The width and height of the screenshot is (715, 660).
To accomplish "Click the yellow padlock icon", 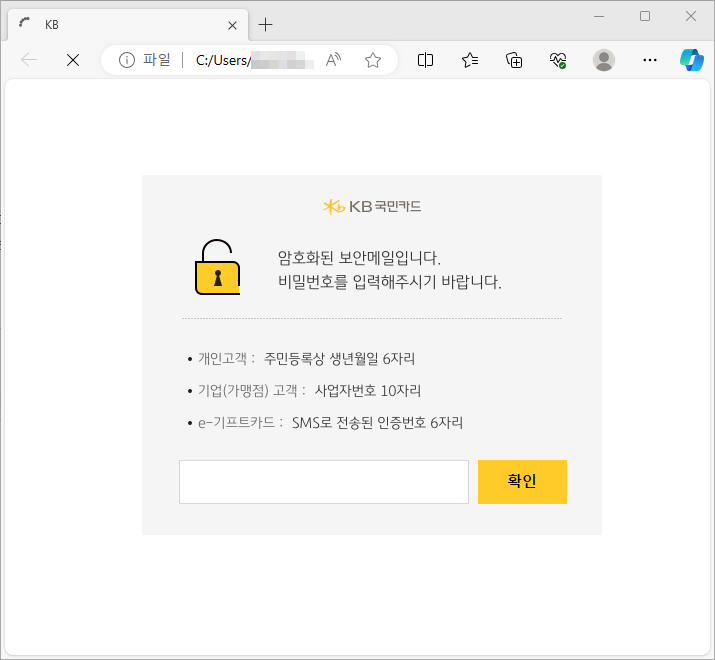I will [x=218, y=267].
